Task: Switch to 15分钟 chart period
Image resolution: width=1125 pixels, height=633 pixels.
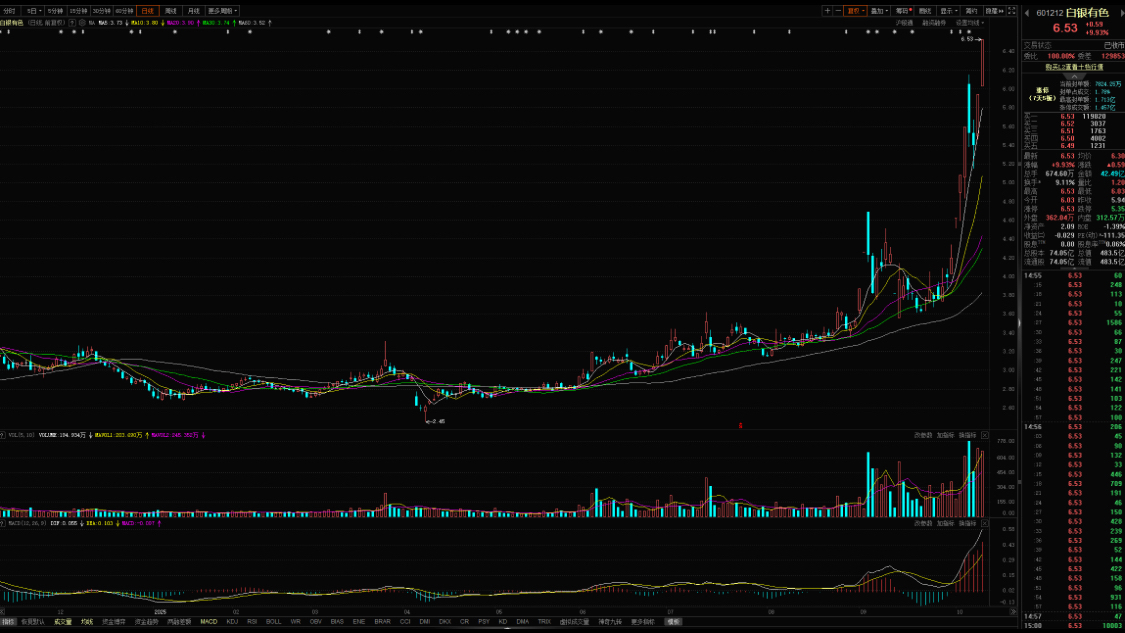Action: coord(78,11)
